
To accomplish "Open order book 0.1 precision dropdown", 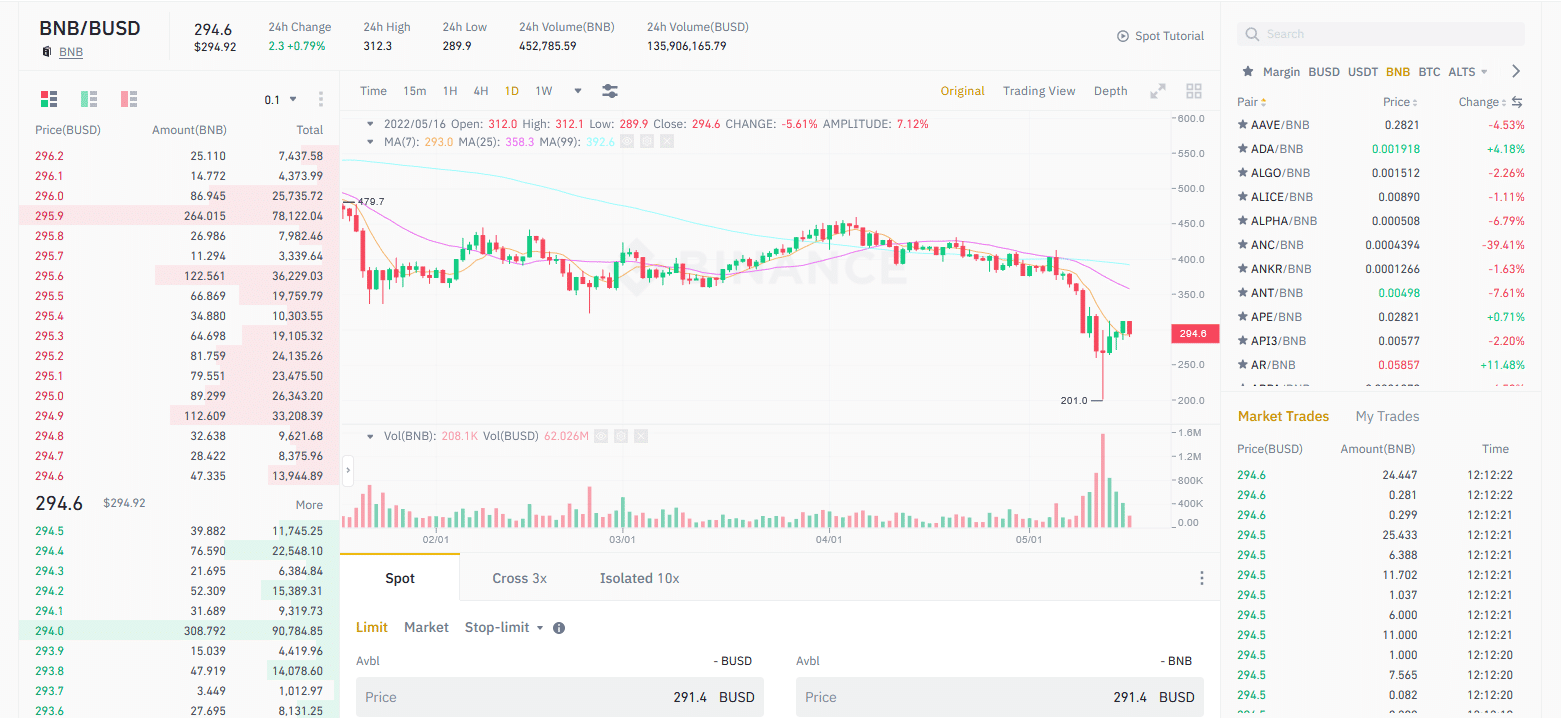I will click(x=281, y=99).
